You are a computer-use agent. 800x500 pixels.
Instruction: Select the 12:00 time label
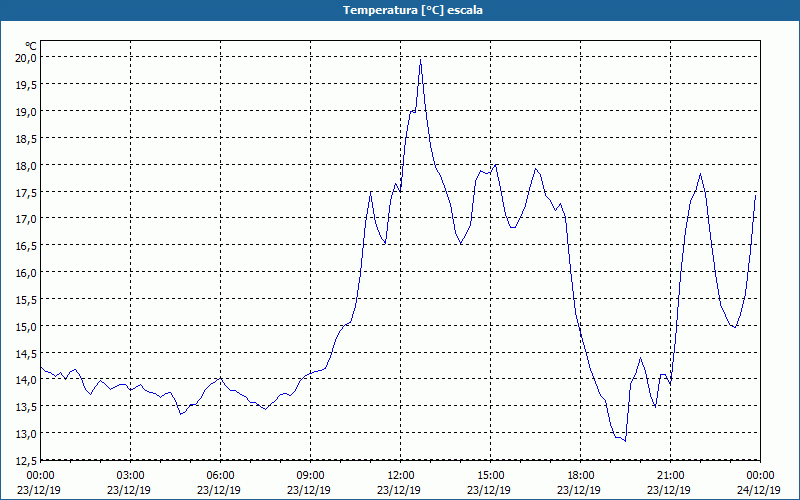tap(401, 476)
